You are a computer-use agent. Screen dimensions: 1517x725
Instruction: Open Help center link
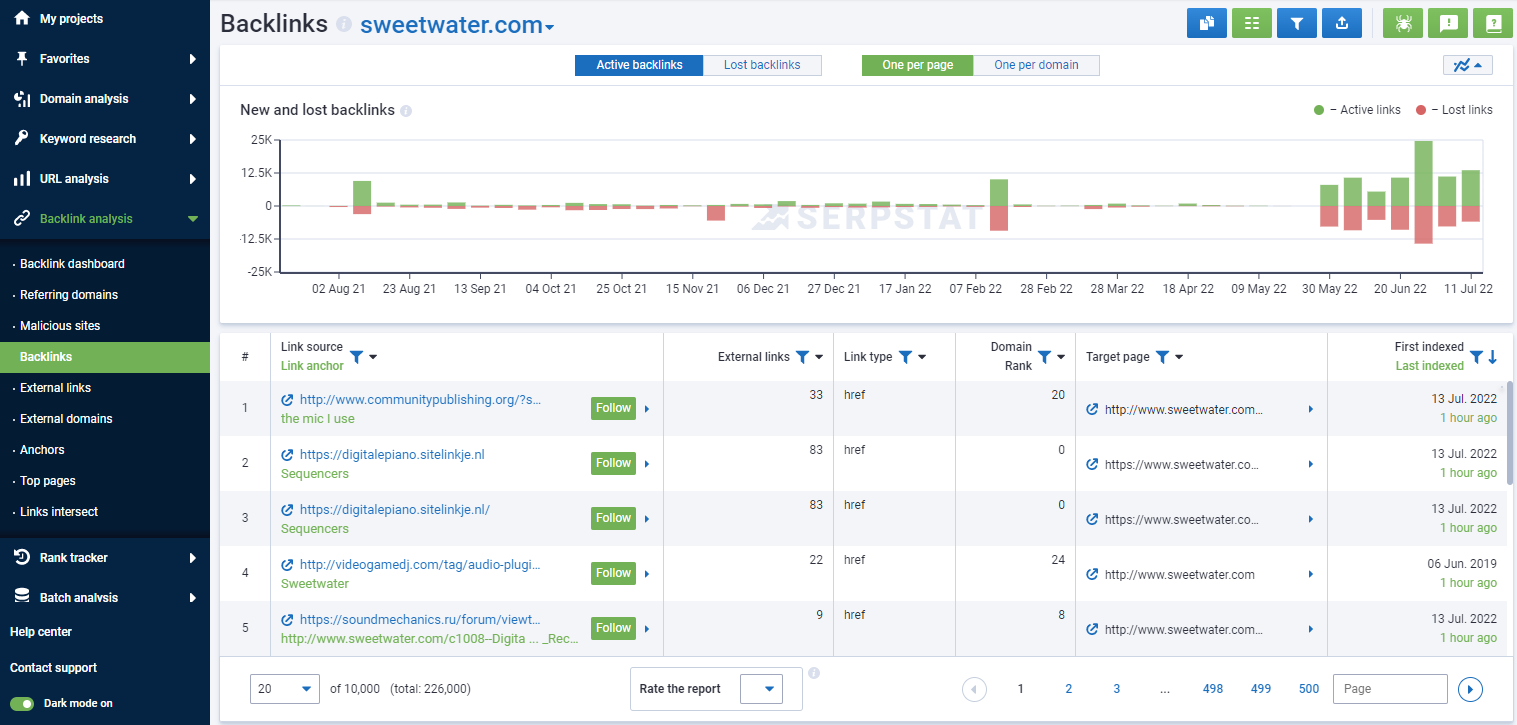(41, 632)
